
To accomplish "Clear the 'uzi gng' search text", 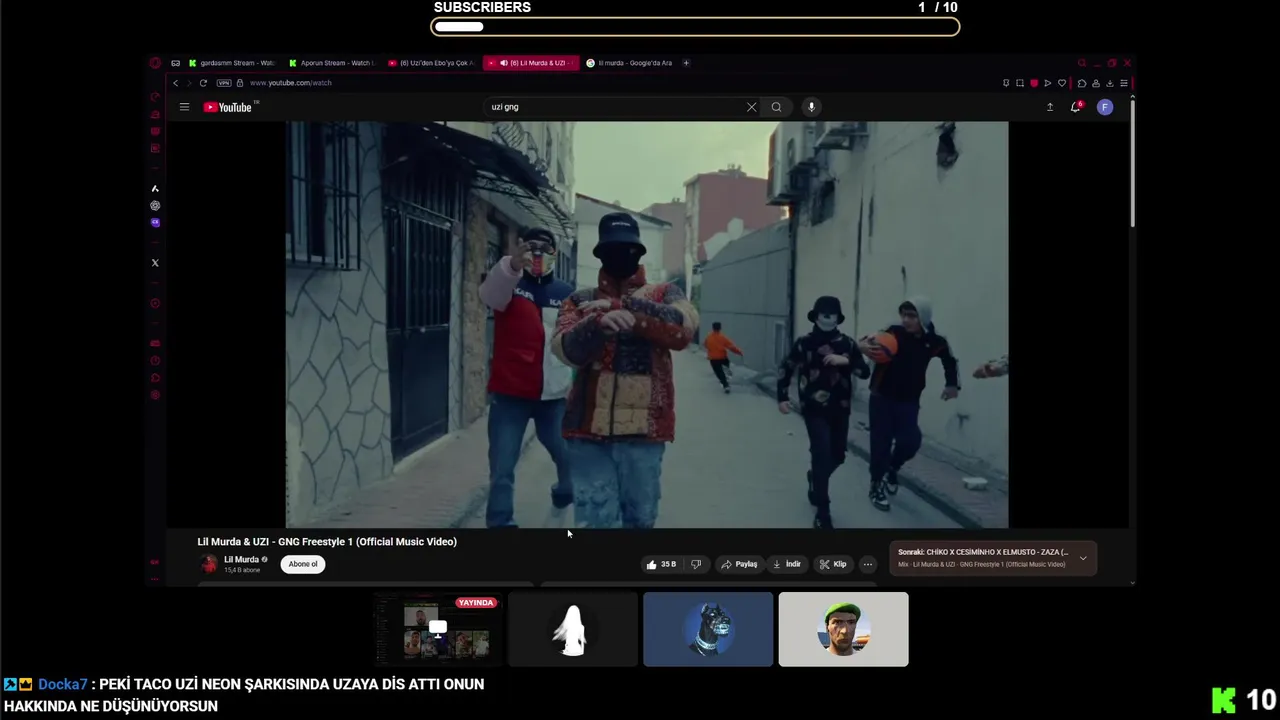I will 751,107.
